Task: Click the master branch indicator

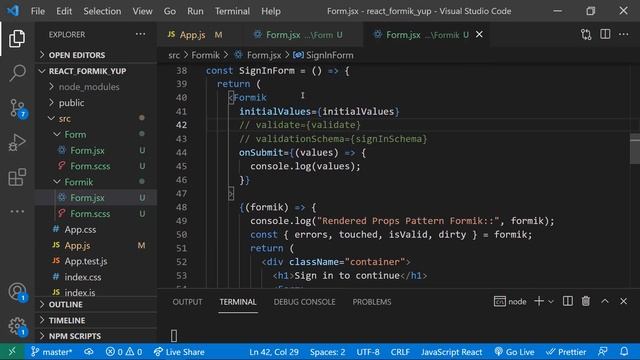Action: [x=51, y=352]
